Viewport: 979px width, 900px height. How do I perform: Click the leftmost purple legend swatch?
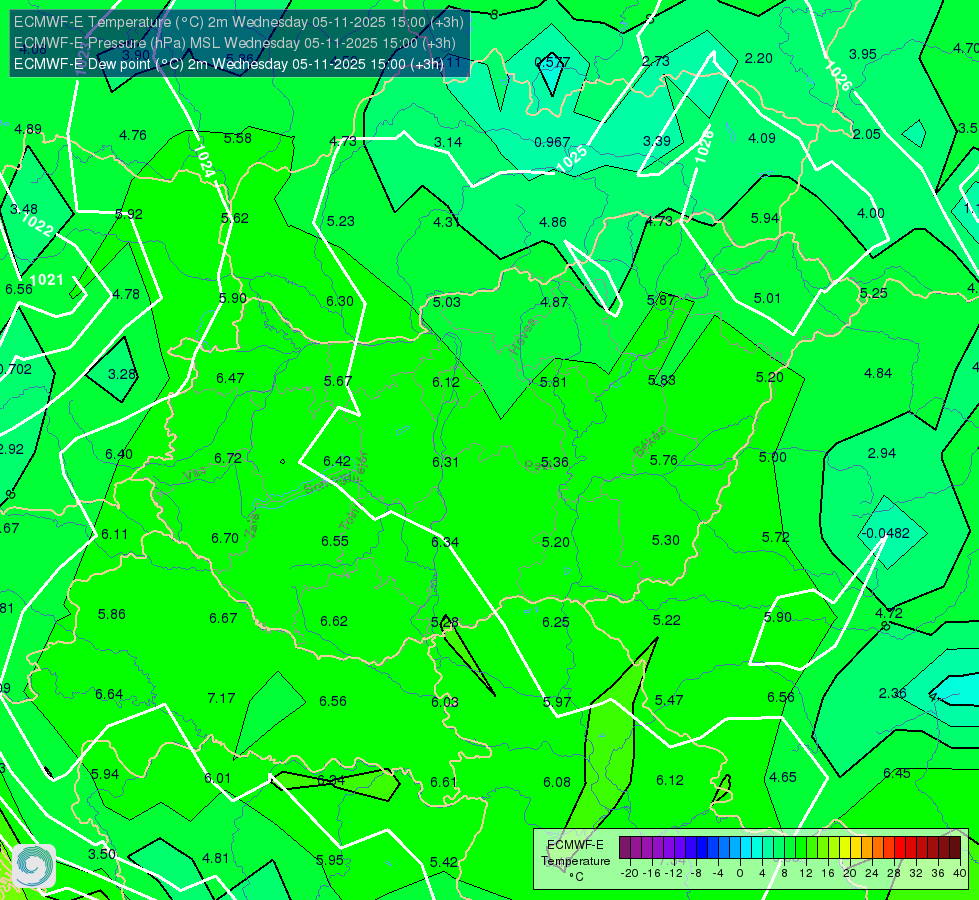[625, 848]
